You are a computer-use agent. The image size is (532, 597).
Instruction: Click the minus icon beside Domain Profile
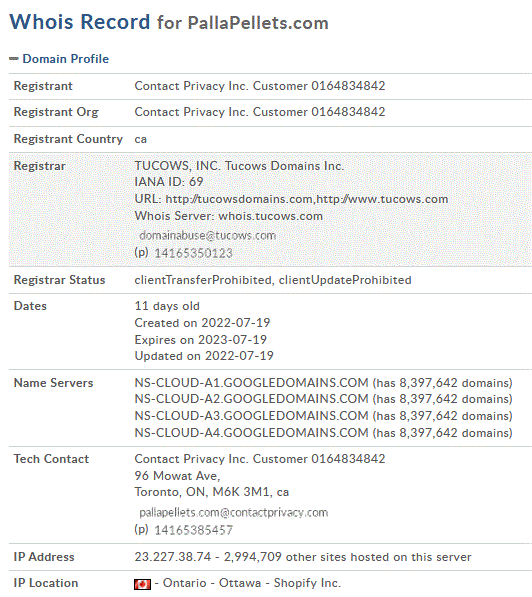[x=14, y=59]
